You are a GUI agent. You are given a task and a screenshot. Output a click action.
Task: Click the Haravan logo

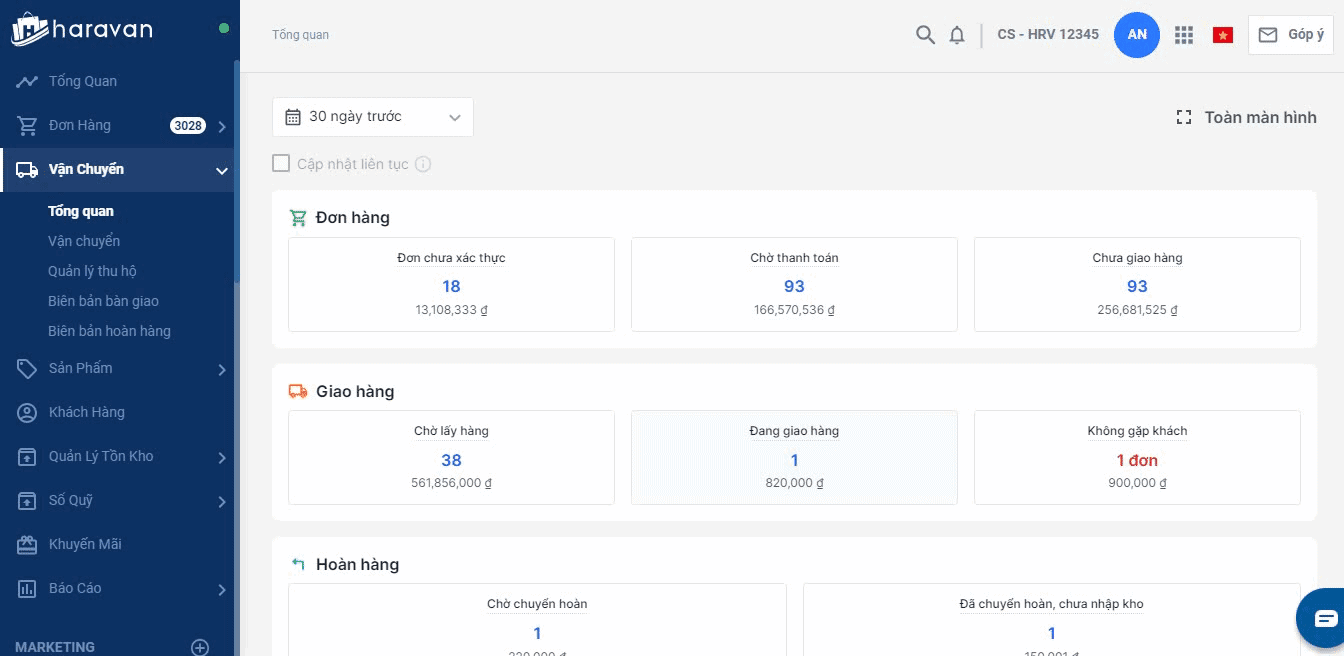[82, 30]
